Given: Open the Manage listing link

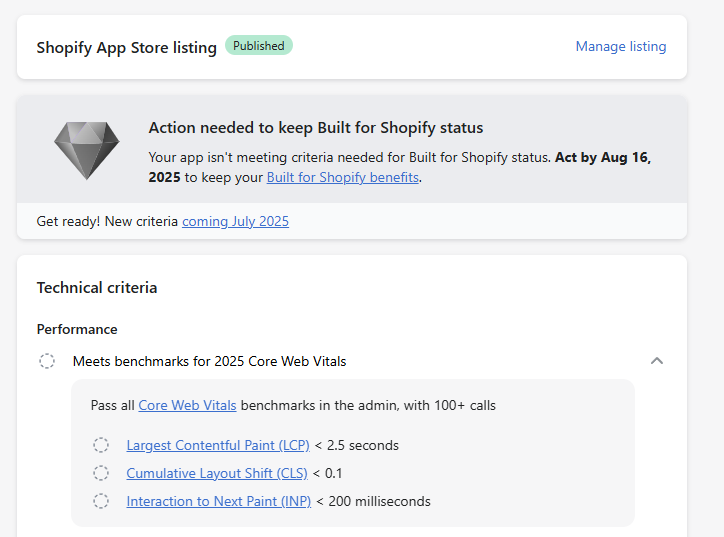Looking at the screenshot, I should [x=621, y=47].
